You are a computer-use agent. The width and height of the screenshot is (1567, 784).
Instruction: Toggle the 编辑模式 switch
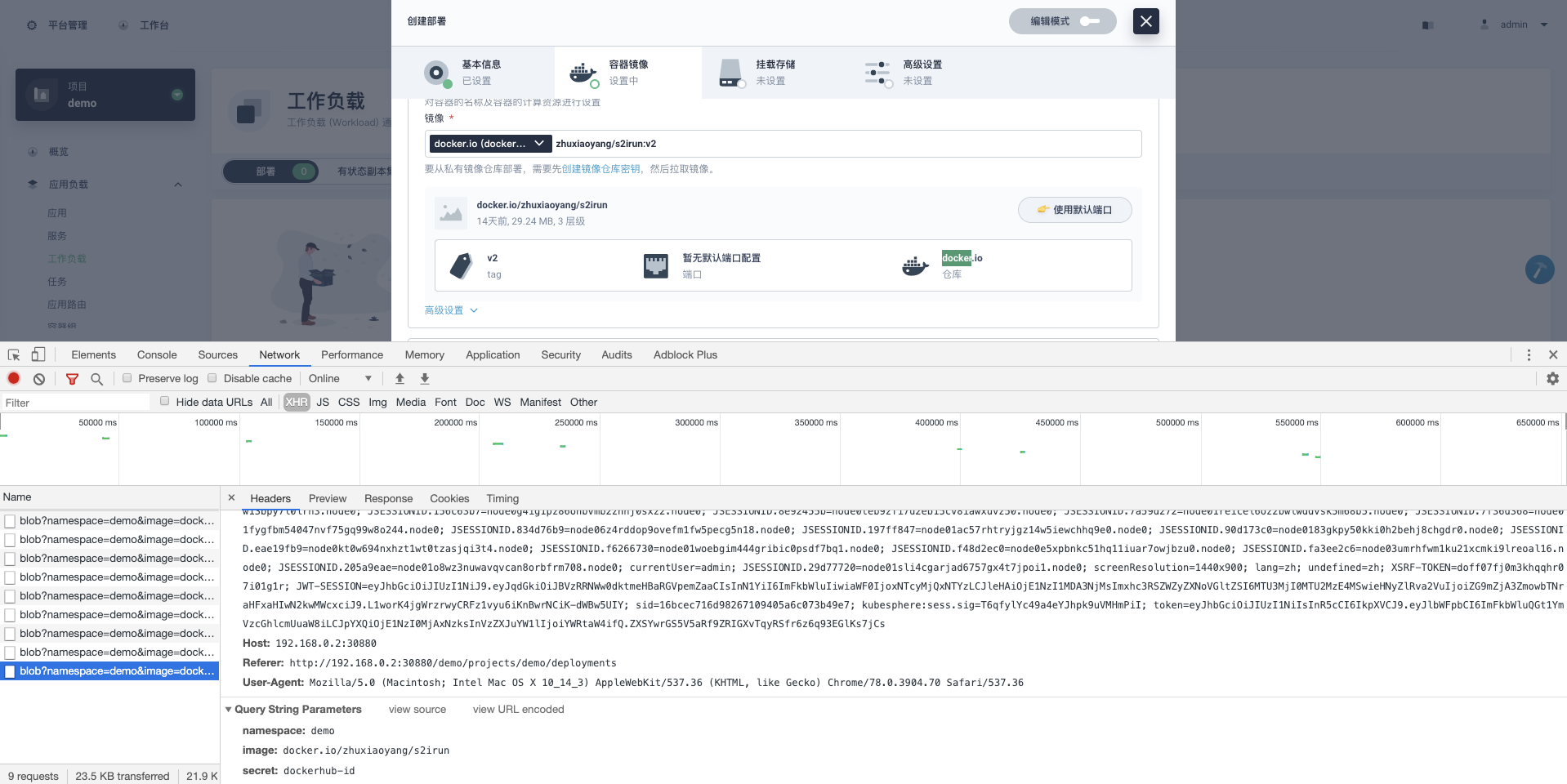1089,20
